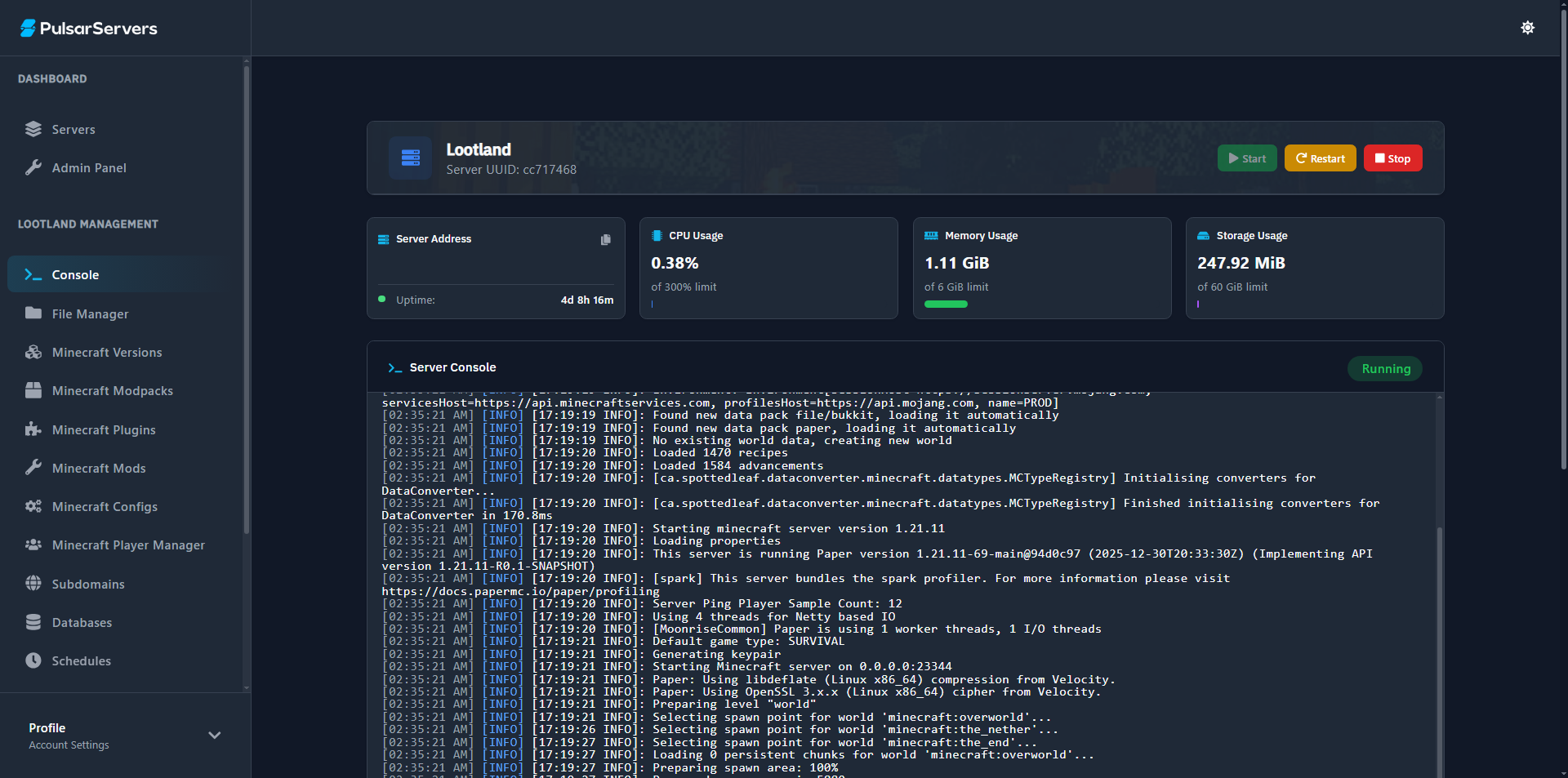This screenshot has width=1568, height=778.
Task: Click the 'Loaded 1470 recipes' log line
Action: (x=585, y=453)
